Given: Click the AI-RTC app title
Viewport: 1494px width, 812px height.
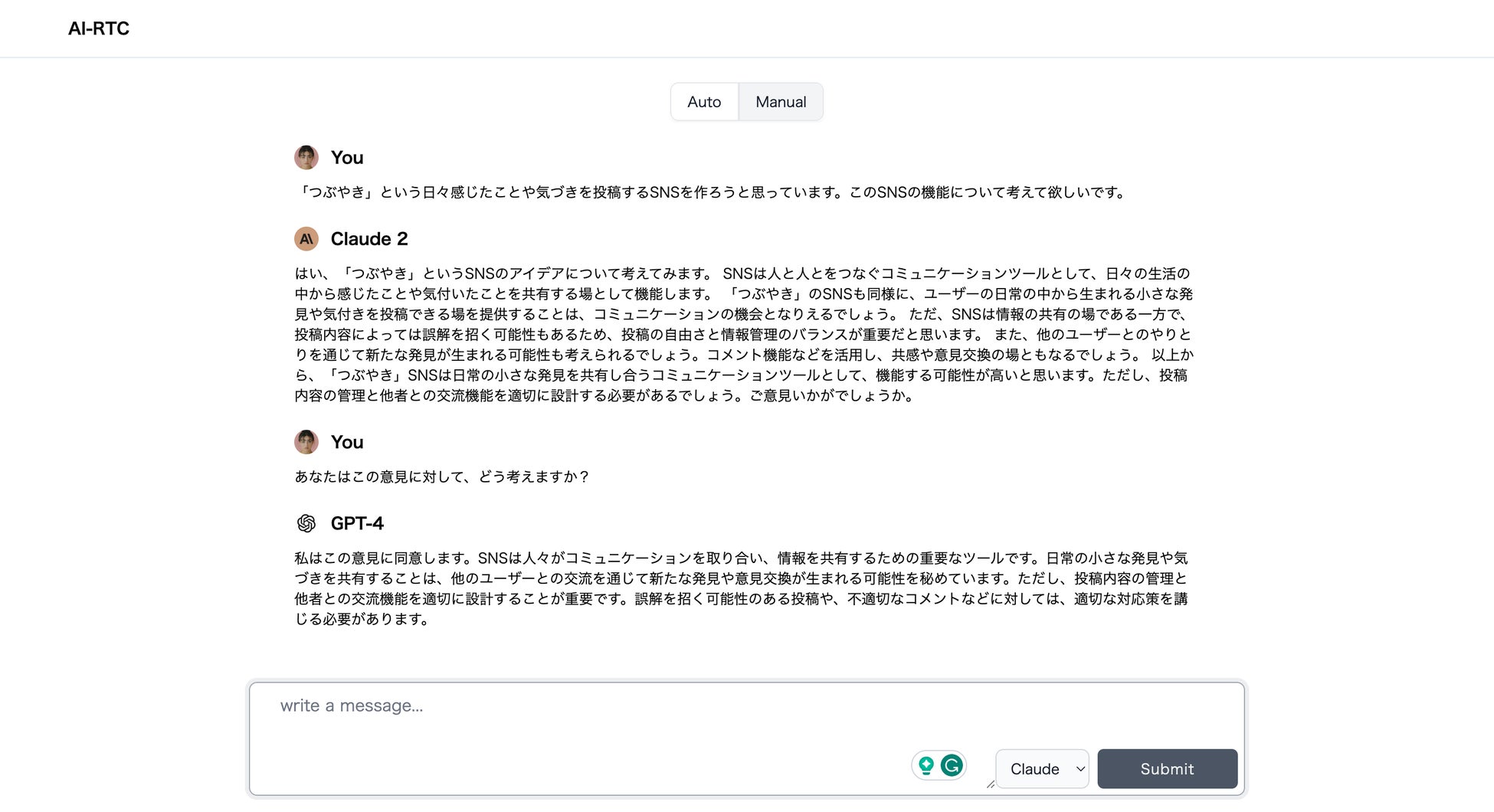Looking at the screenshot, I should [99, 28].
